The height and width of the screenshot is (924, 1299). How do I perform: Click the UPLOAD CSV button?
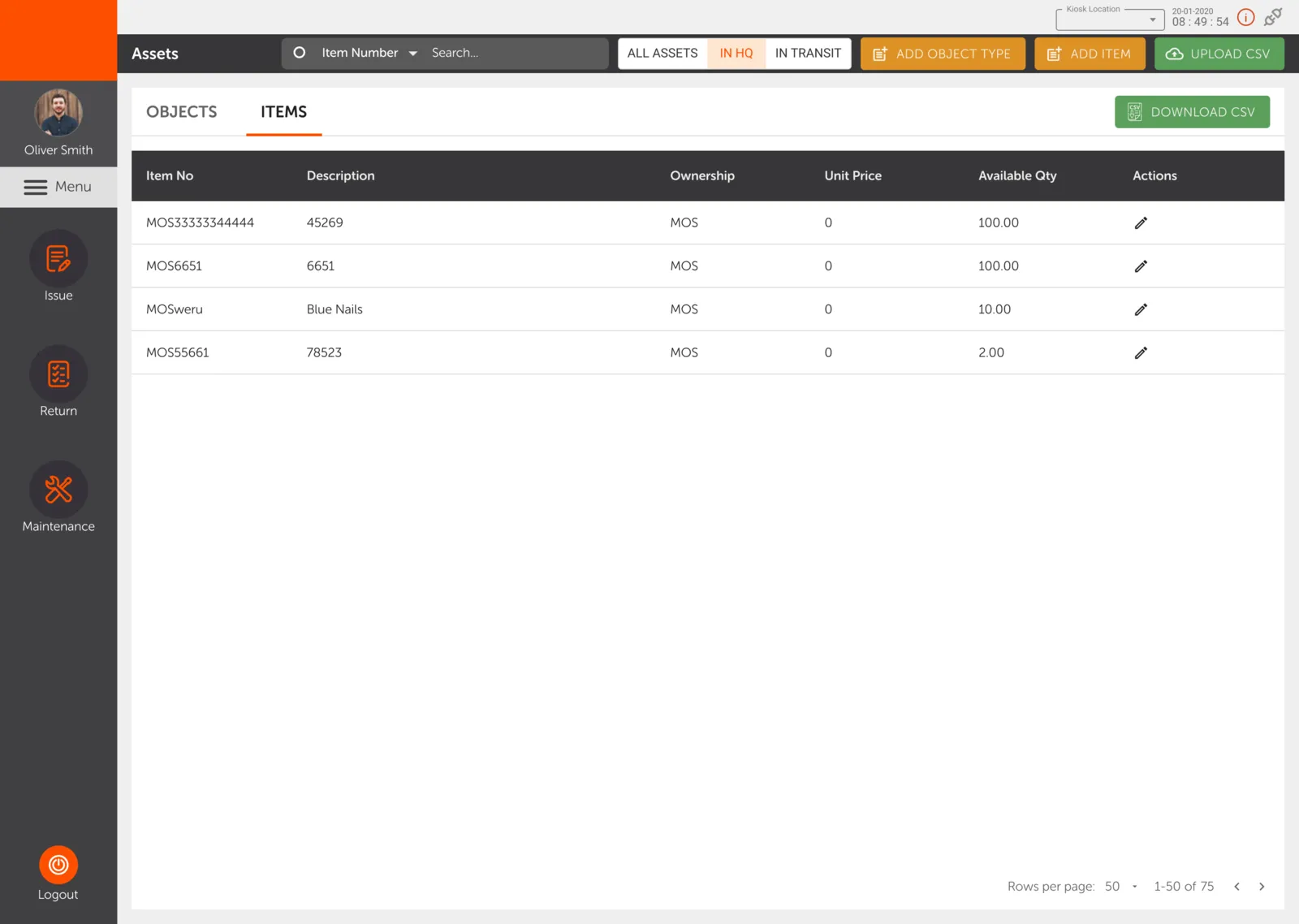click(1219, 54)
